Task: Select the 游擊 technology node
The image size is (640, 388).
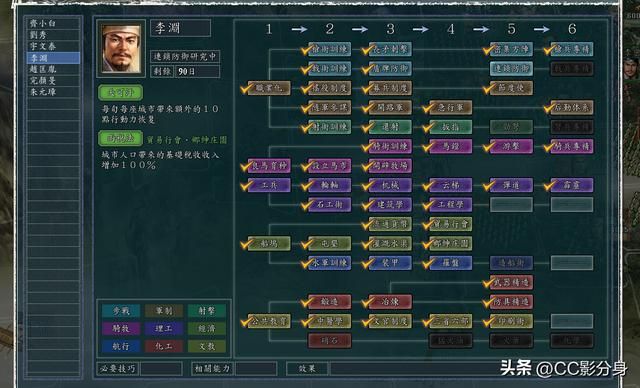Action: coord(511,146)
